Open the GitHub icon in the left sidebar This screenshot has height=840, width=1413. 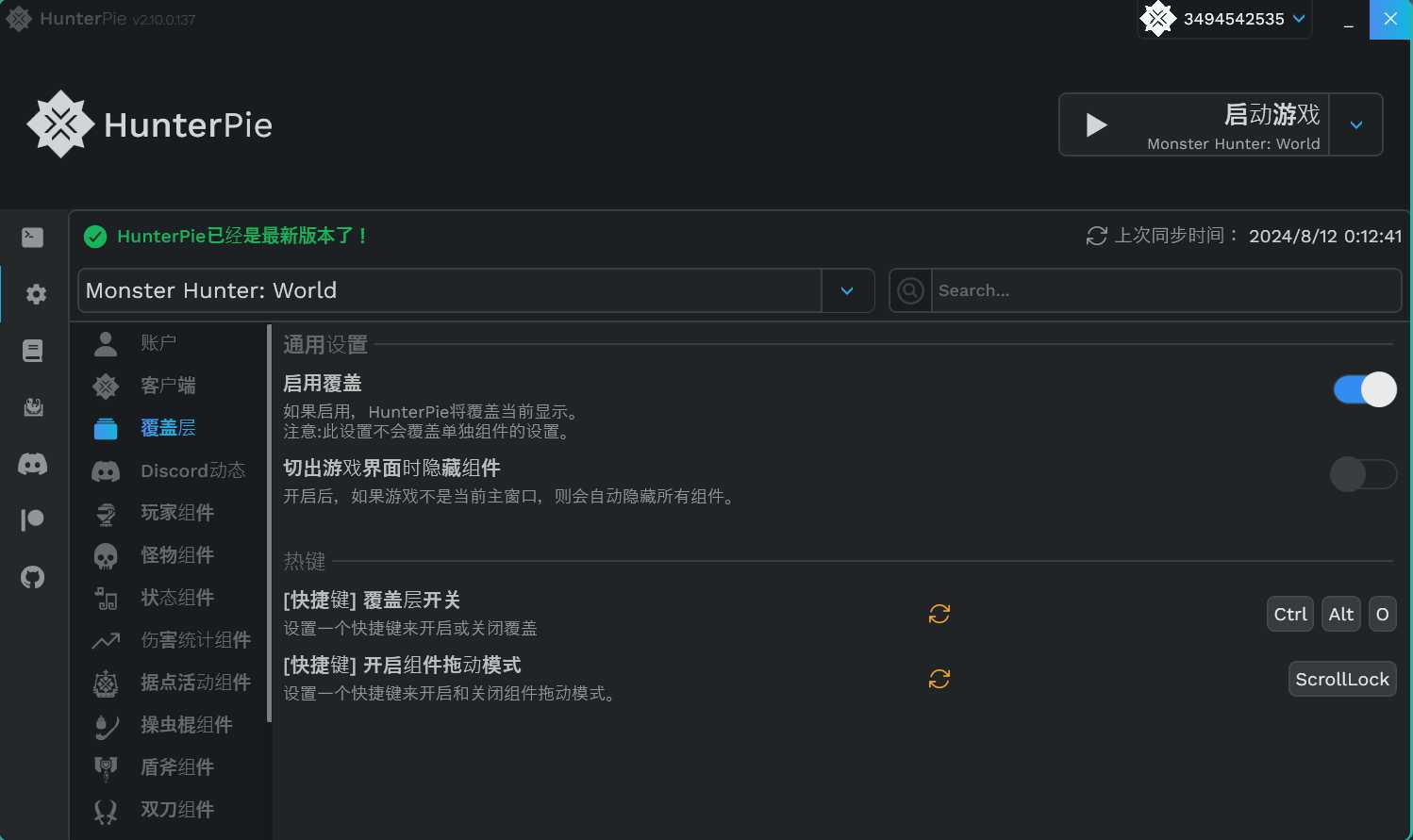33,576
